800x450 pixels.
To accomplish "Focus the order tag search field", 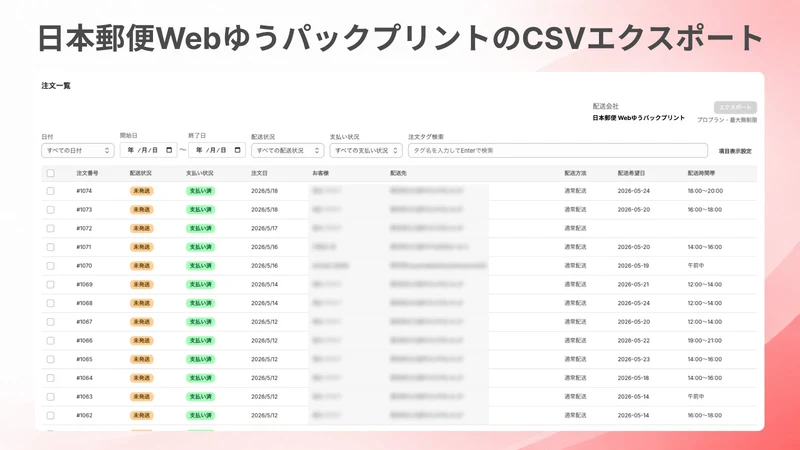I will point(558,151).
